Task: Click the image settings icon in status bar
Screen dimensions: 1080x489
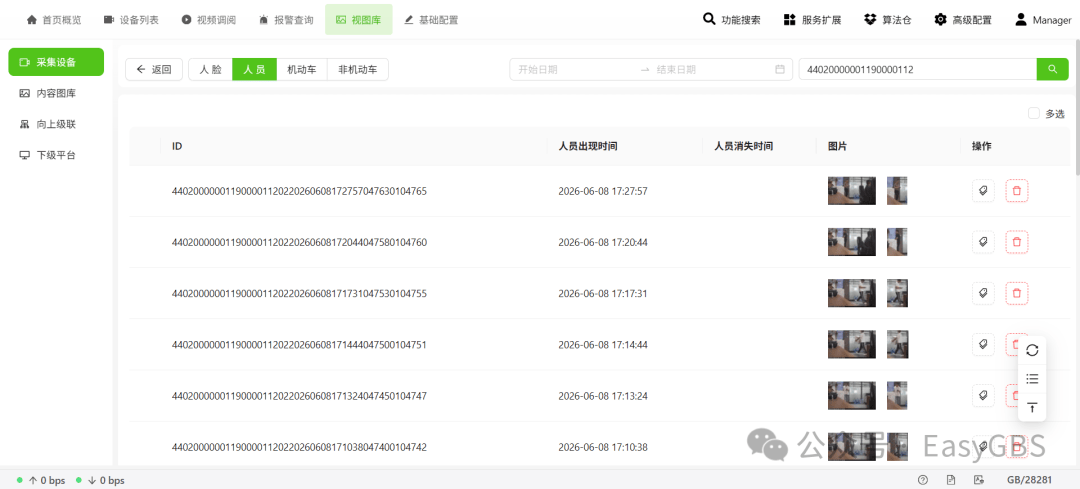Action: [x=978, y=480]
